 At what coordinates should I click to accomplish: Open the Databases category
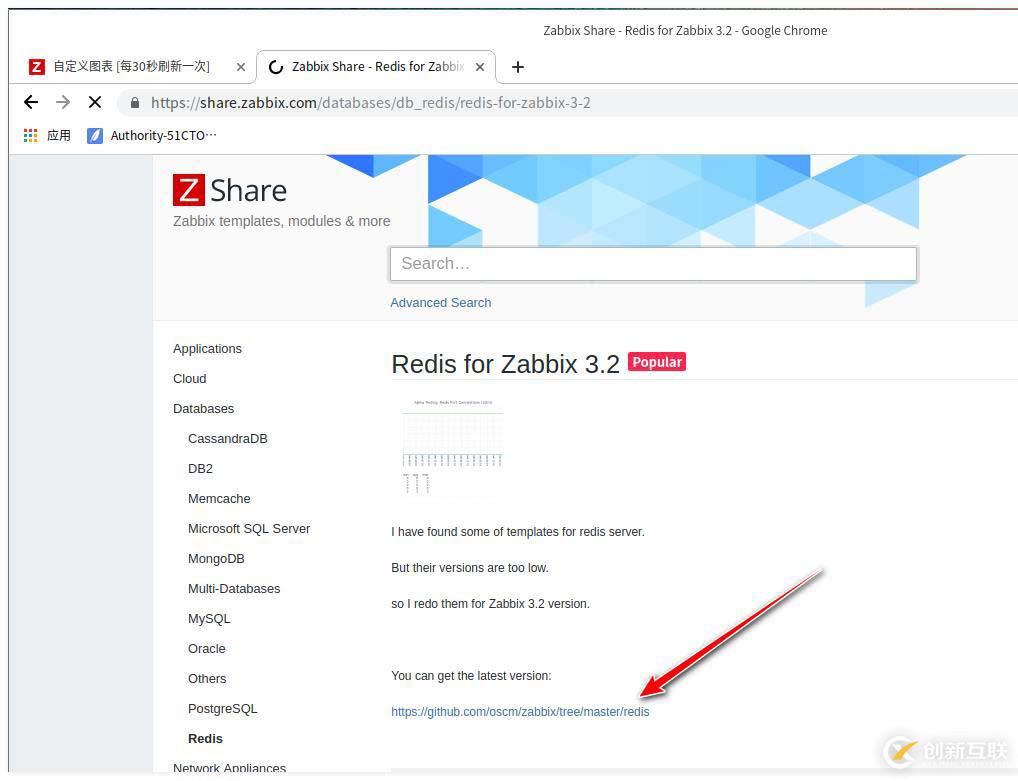(x=203, y=408)
